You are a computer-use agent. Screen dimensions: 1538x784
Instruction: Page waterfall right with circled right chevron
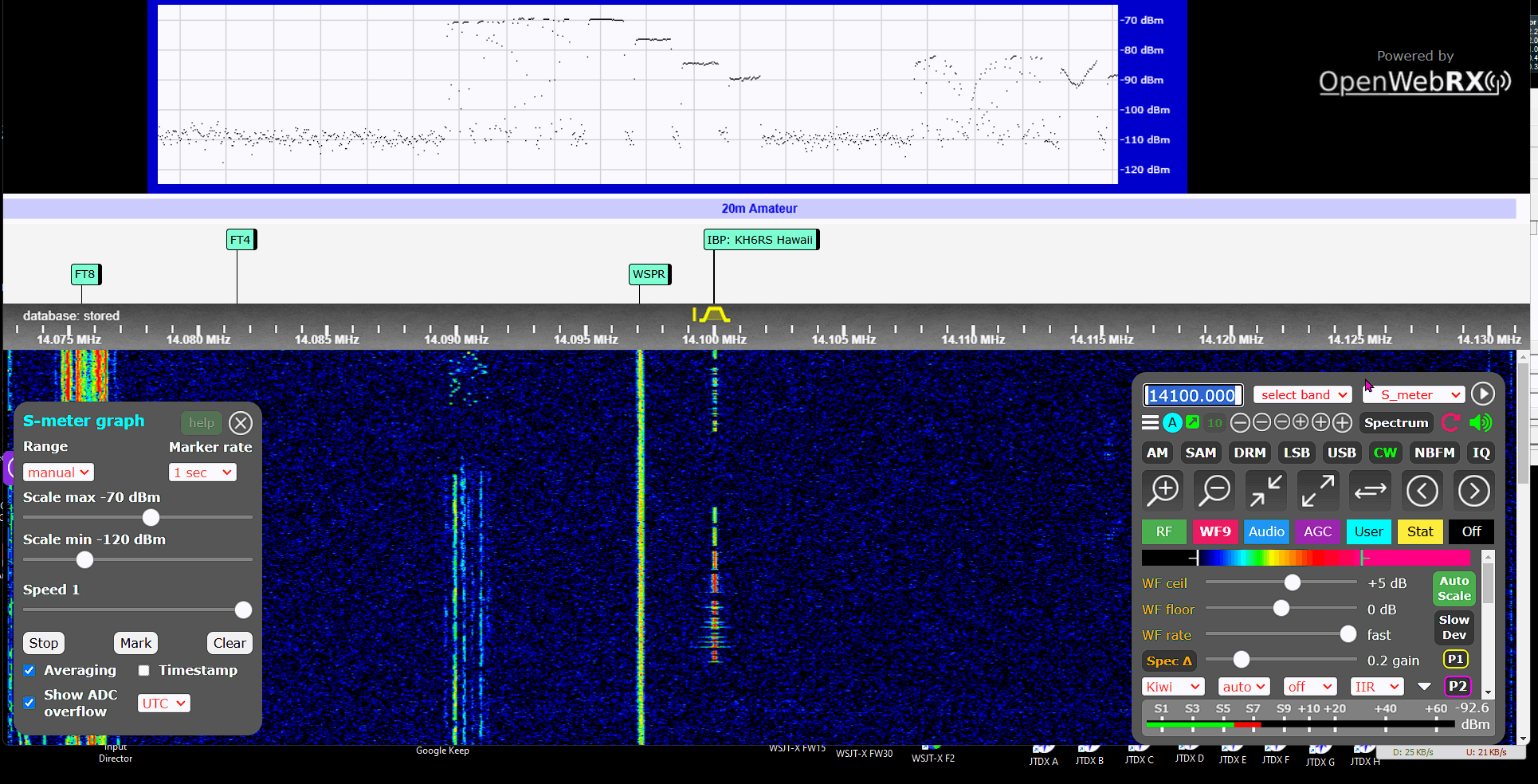[x=1473, y=491]
